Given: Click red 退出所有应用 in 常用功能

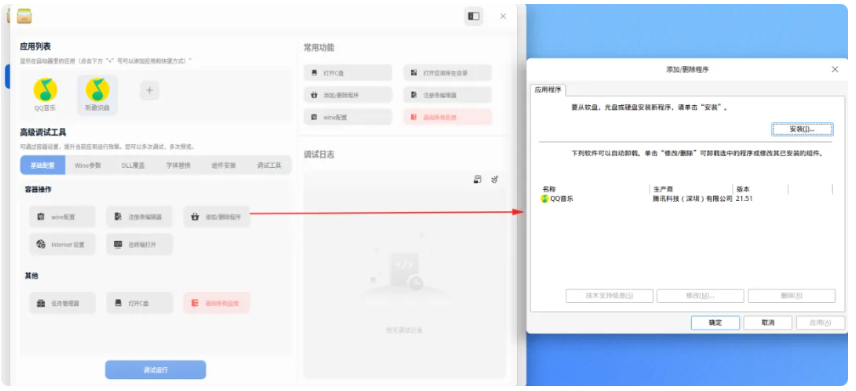Looking at the screenshot, I should [x=448, y=117].
